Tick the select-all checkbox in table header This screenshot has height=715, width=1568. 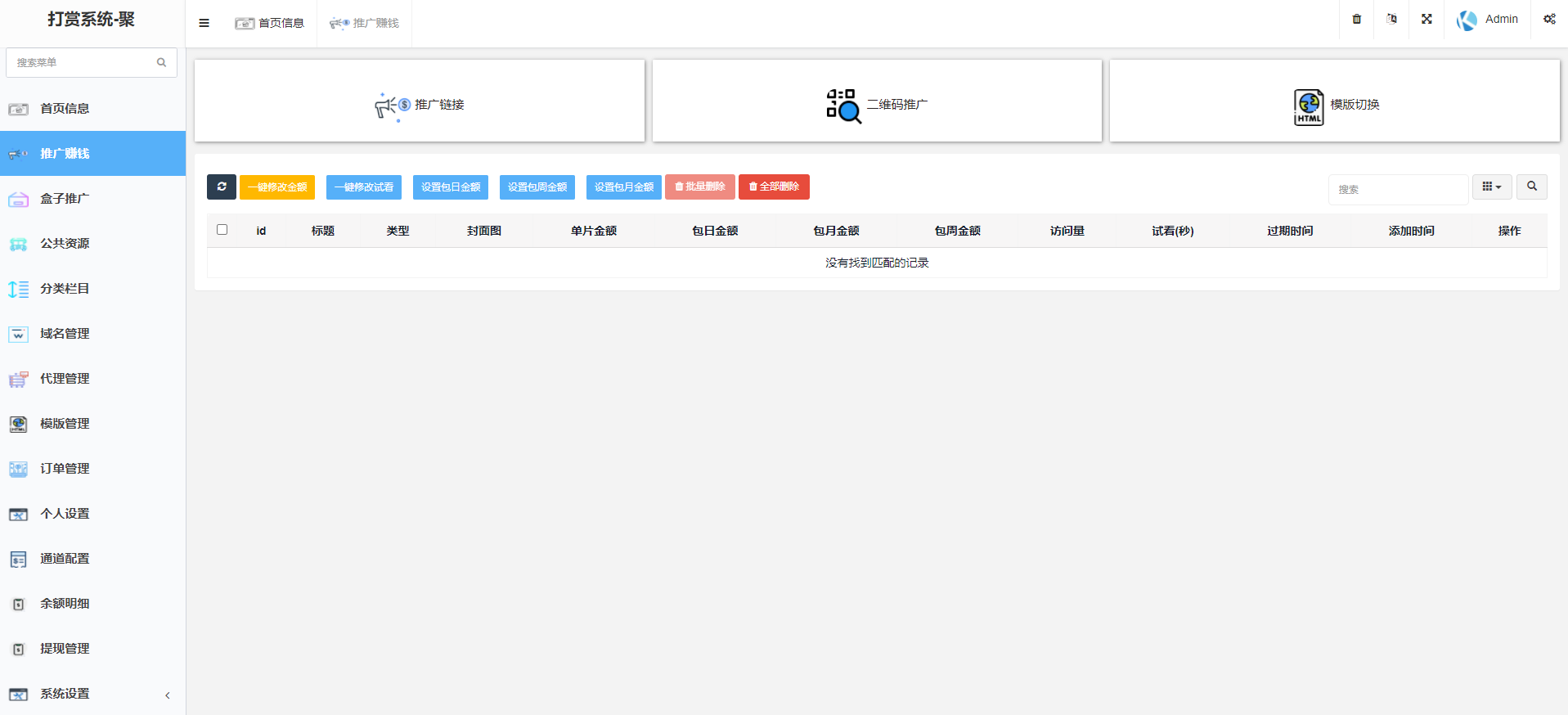point(222,230)
